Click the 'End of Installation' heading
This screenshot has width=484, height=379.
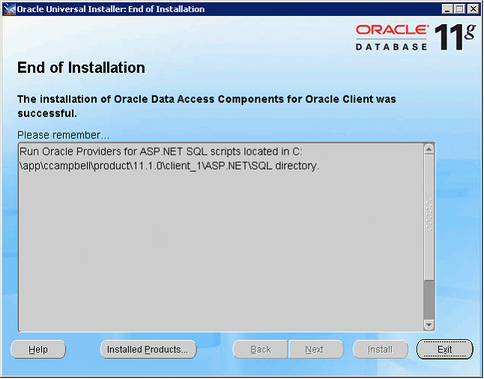(81, 68)
